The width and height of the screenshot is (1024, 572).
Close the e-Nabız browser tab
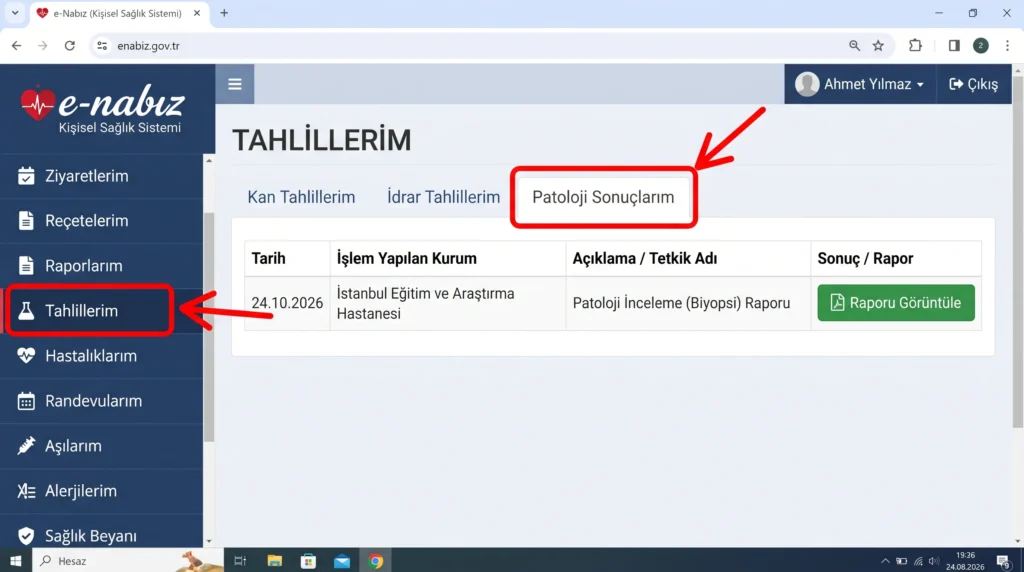click(197, 13)
